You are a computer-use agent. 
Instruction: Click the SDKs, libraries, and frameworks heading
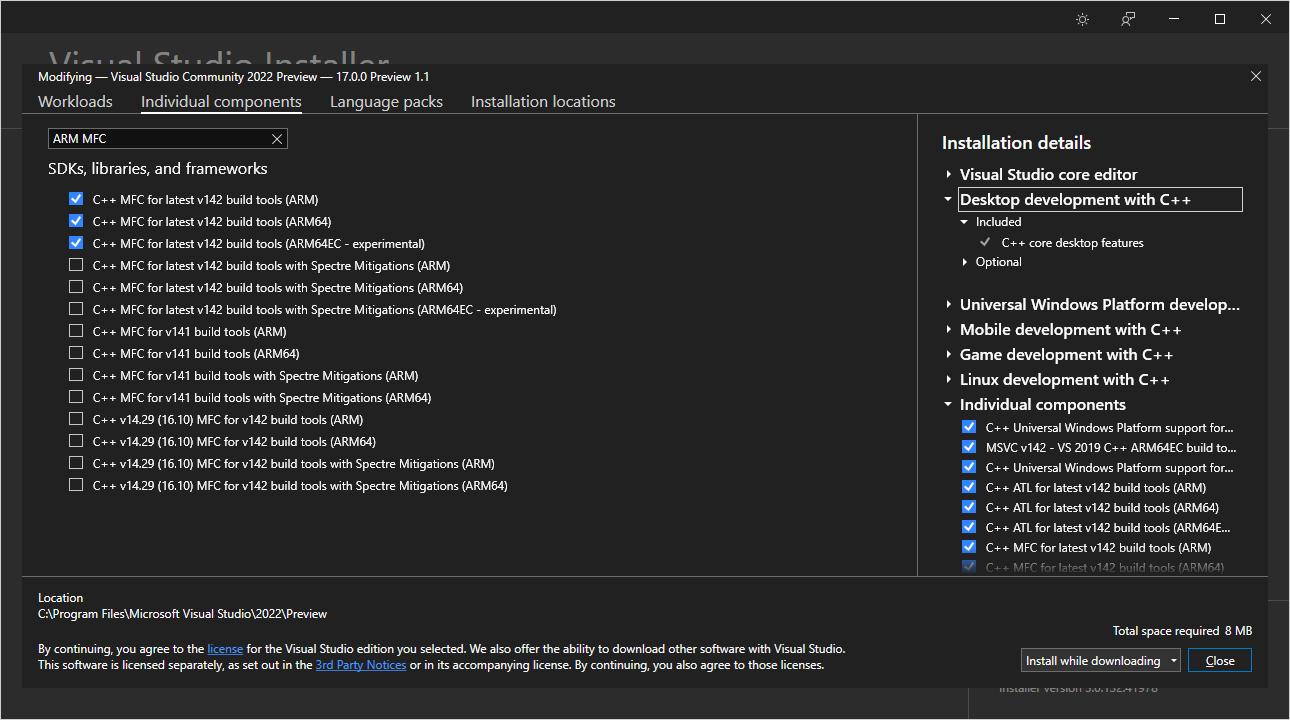click(158, 169)
